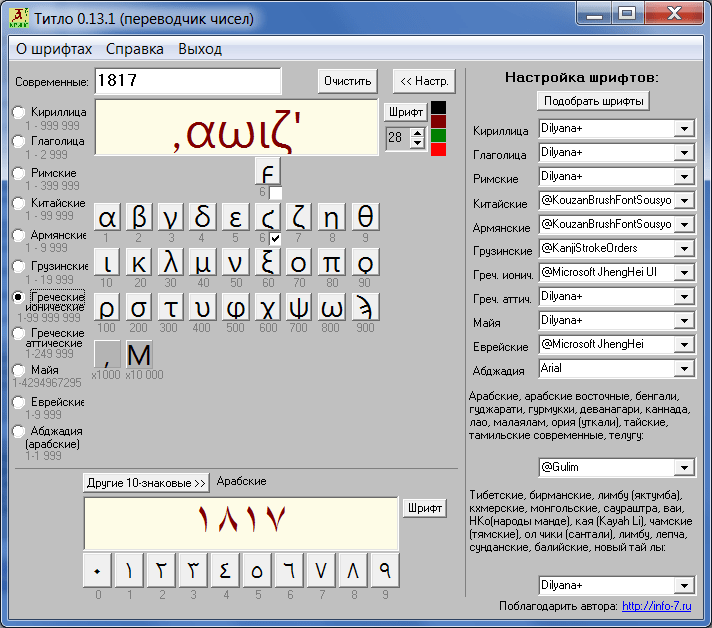Click the Современные number input field
This screenshot has height=628, width=712.
coord(188,81)
